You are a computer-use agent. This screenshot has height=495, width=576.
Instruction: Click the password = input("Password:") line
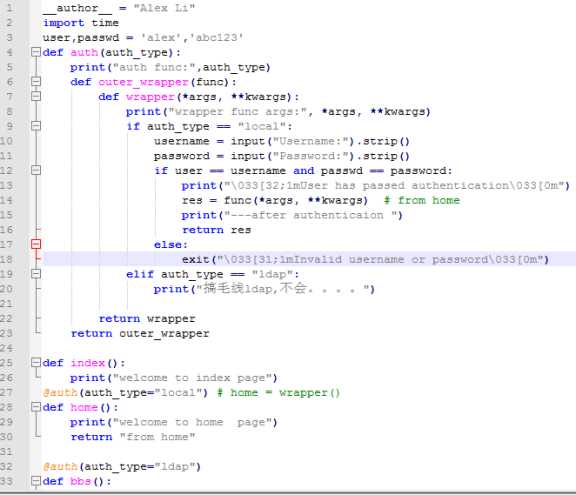(281, 156)
